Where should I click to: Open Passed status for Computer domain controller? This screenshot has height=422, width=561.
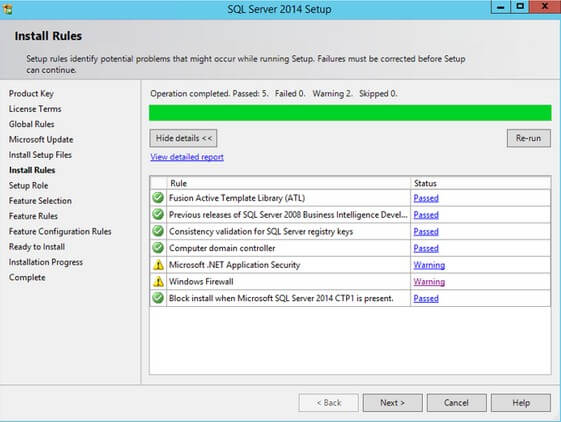[x=426, y=248]
